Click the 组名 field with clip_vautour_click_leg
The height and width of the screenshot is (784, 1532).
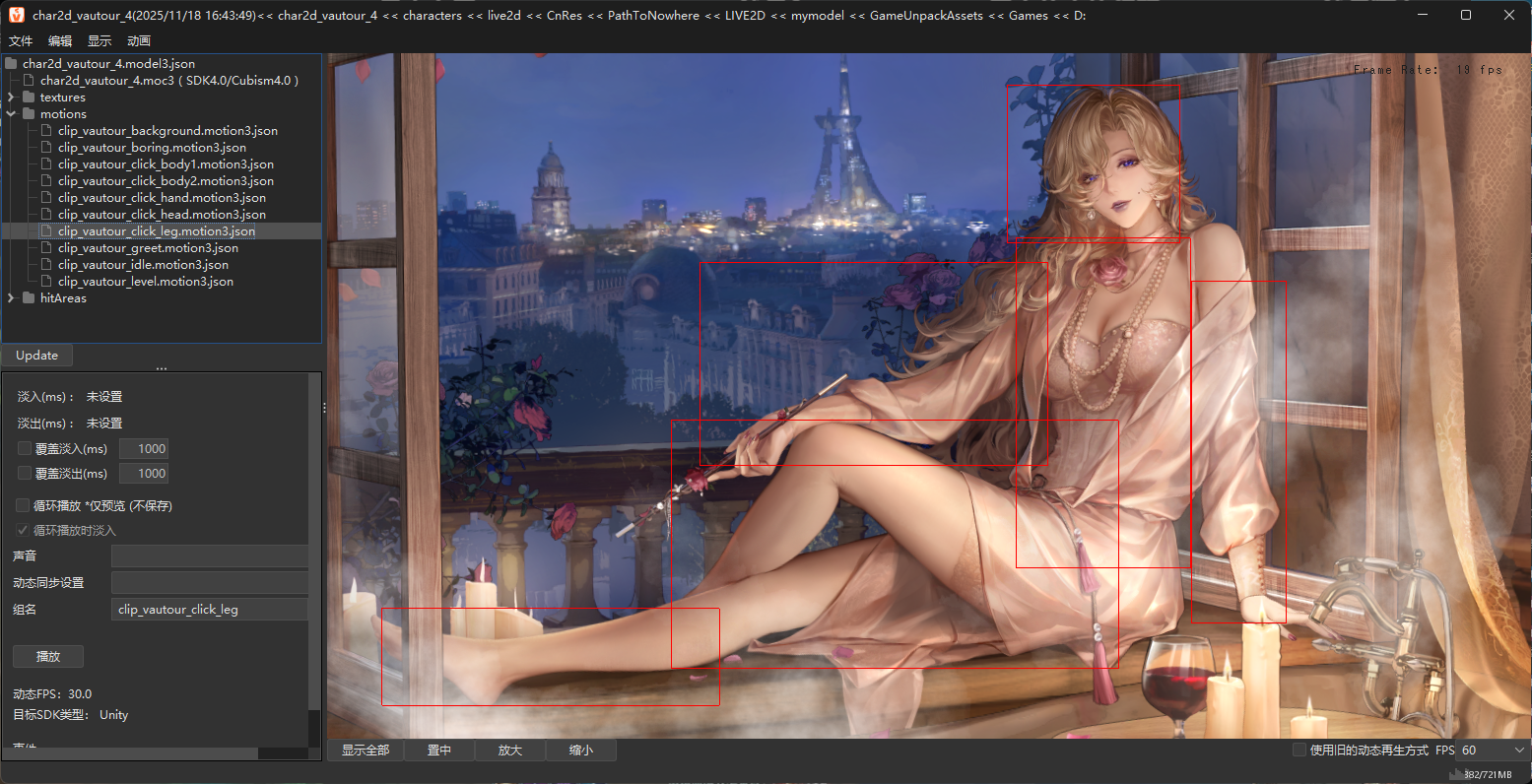point(210,610)
